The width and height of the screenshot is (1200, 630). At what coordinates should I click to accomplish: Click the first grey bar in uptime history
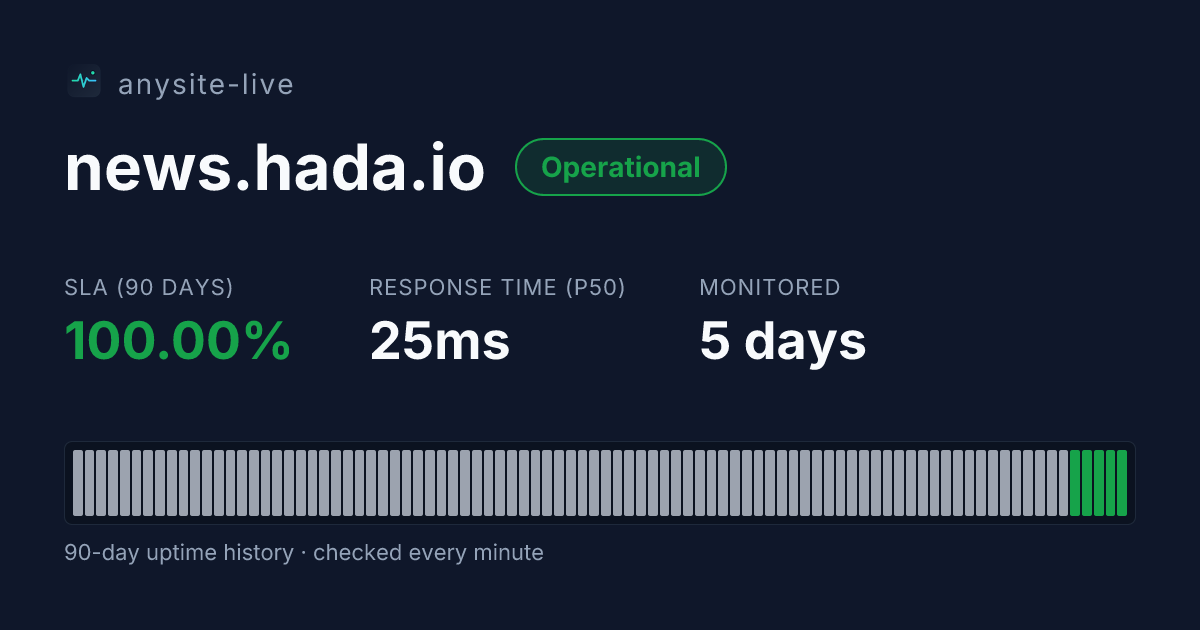pyautogui.click(x=78, y=483)
